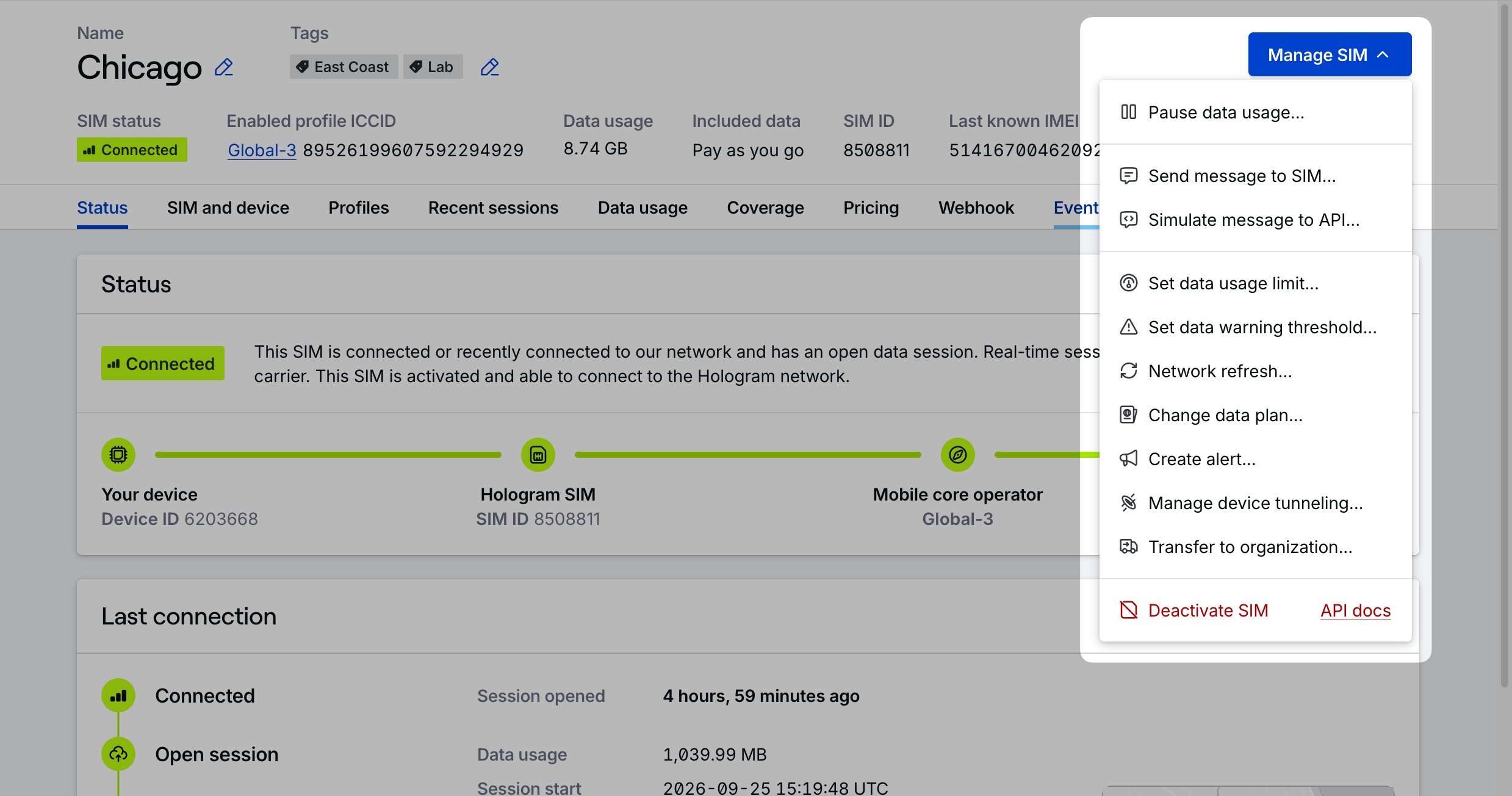The height and width of the screenshot is (796, 1512).
Task: Click the East Coast tag
Action: 344,67
